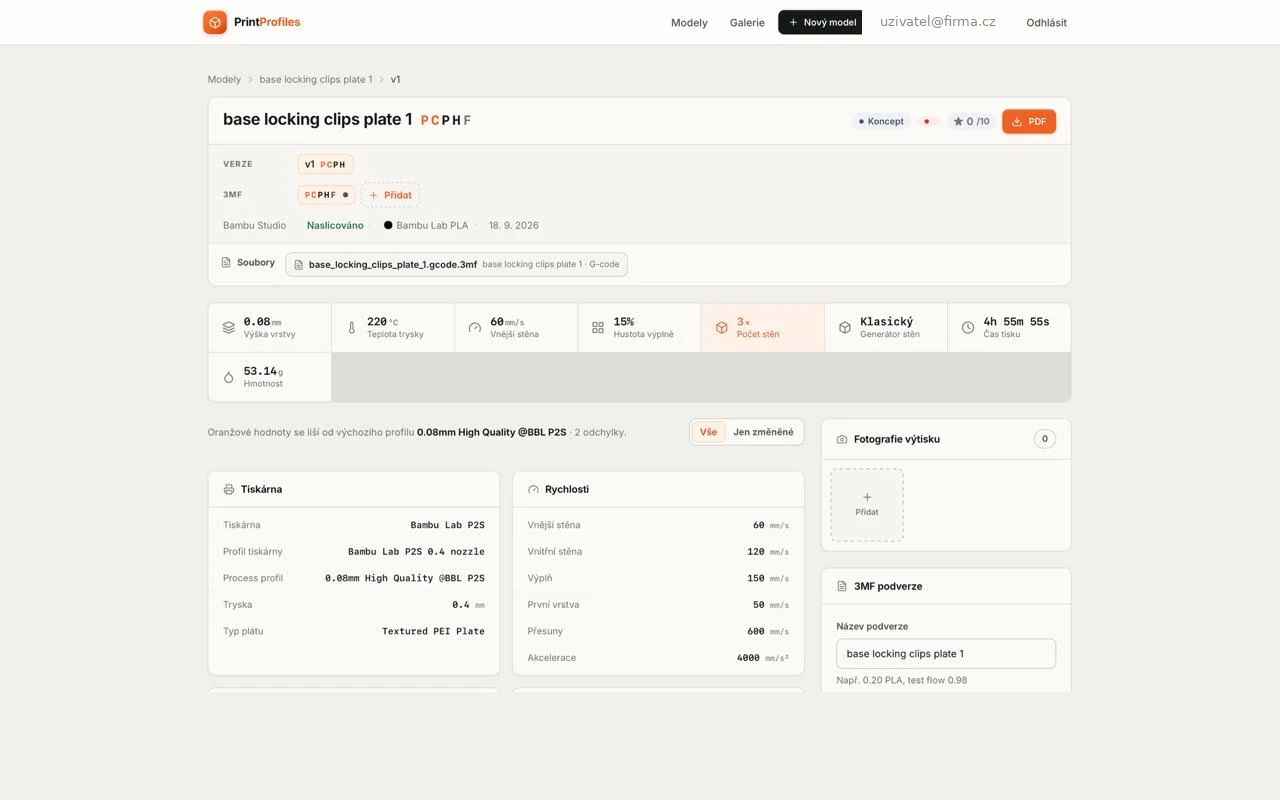This screenshot has width=1280, height=800.
Task: Click the wall generator box icon
Action: (845, 327)
